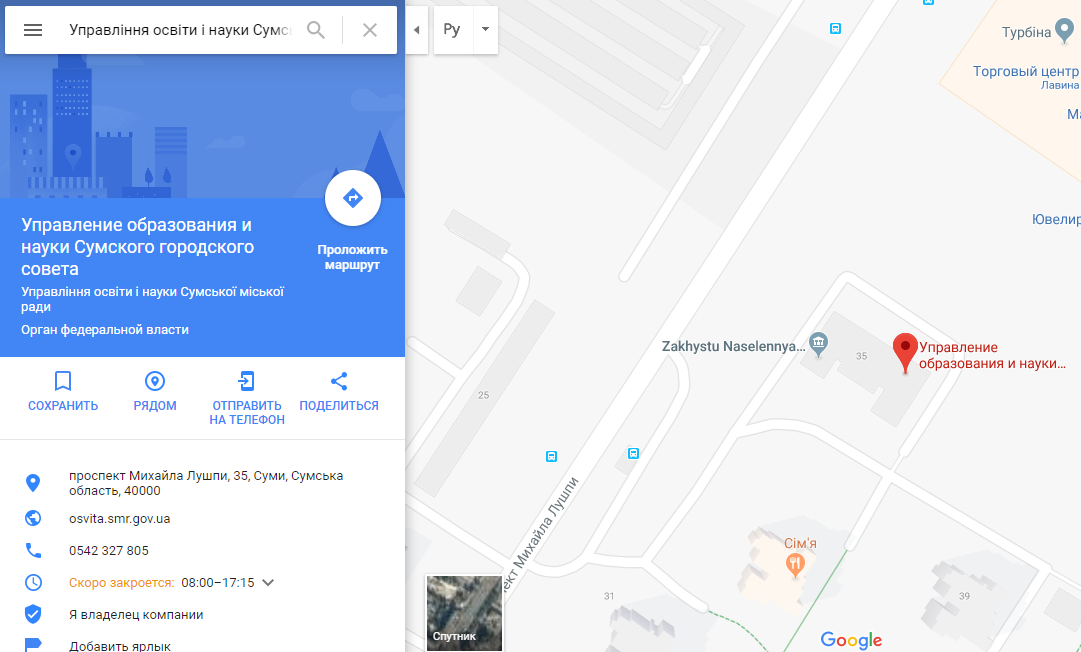Save place with Сохранить bookmark icon
Image resolution: width=1081 pixels, height=652 pixels.
click(x=63, y=381)
